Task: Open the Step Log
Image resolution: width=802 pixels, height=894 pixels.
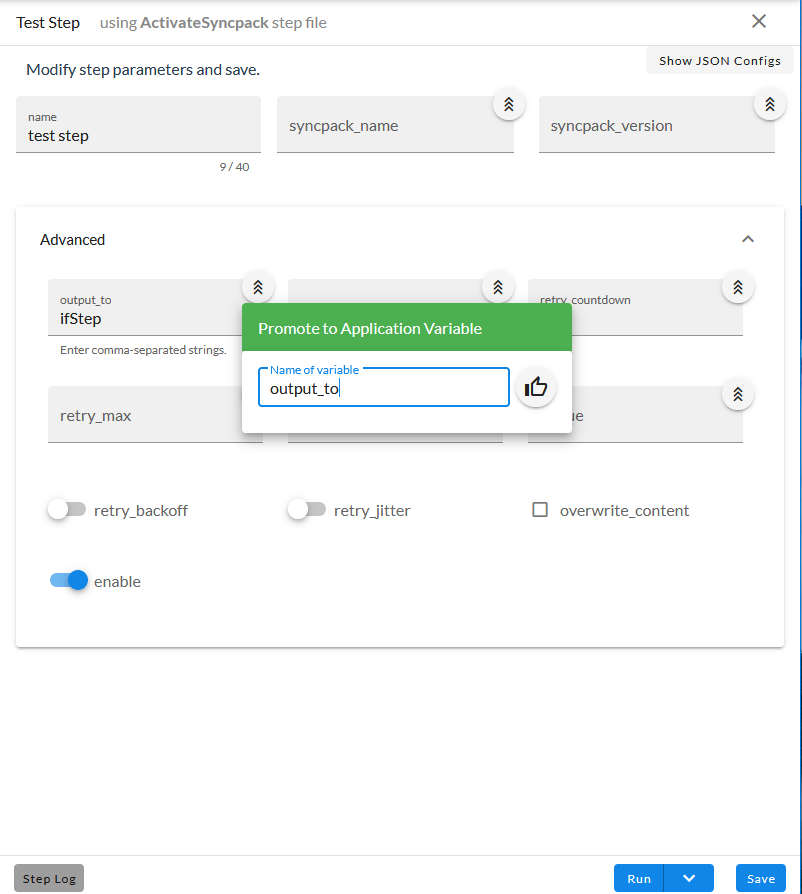Action: pos(49,878)
